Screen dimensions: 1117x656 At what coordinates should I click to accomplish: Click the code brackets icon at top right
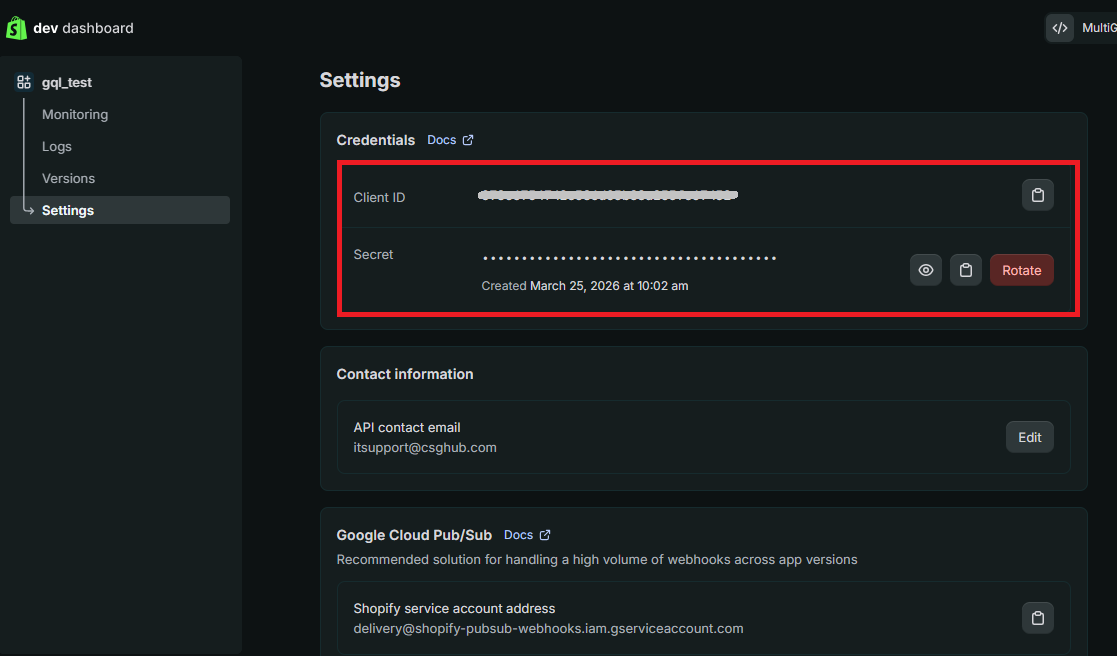point(1059,28)
